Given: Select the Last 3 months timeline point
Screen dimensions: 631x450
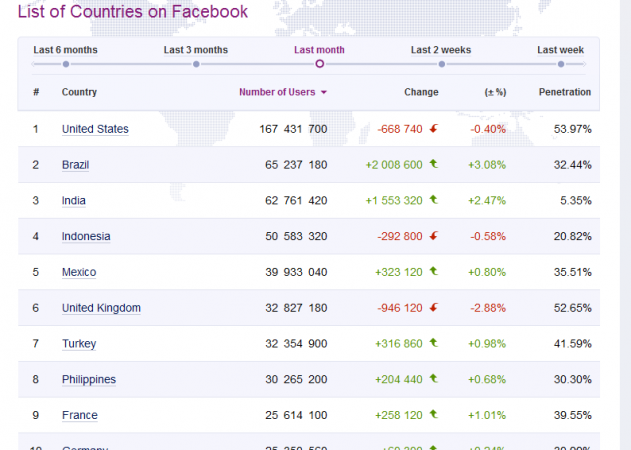Looking at the screenshot, I should (x=196, y=64).
